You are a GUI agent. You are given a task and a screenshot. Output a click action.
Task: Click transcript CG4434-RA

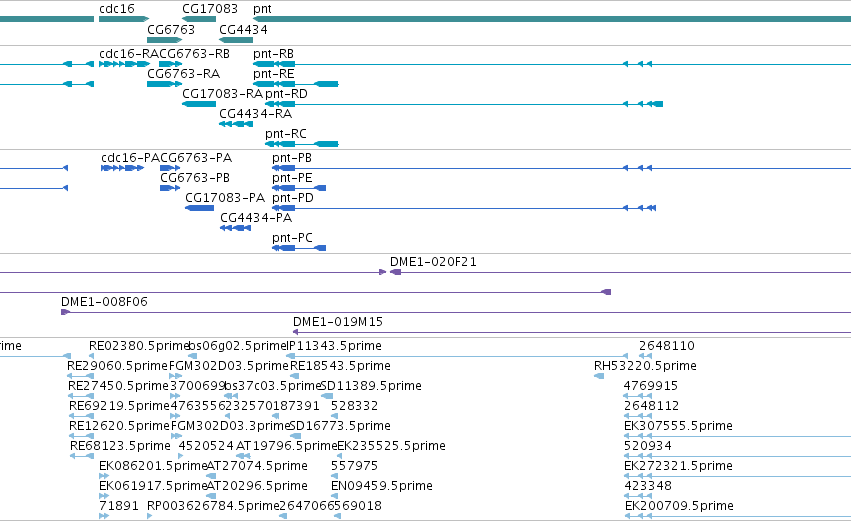tap(256, 114)
